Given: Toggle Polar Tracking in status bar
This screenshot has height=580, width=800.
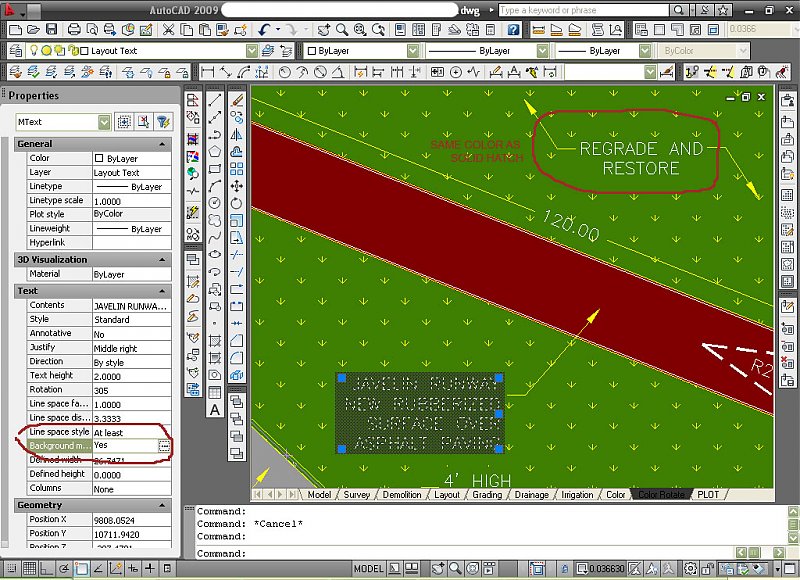Looking at the screenshot, I should 64,568.
